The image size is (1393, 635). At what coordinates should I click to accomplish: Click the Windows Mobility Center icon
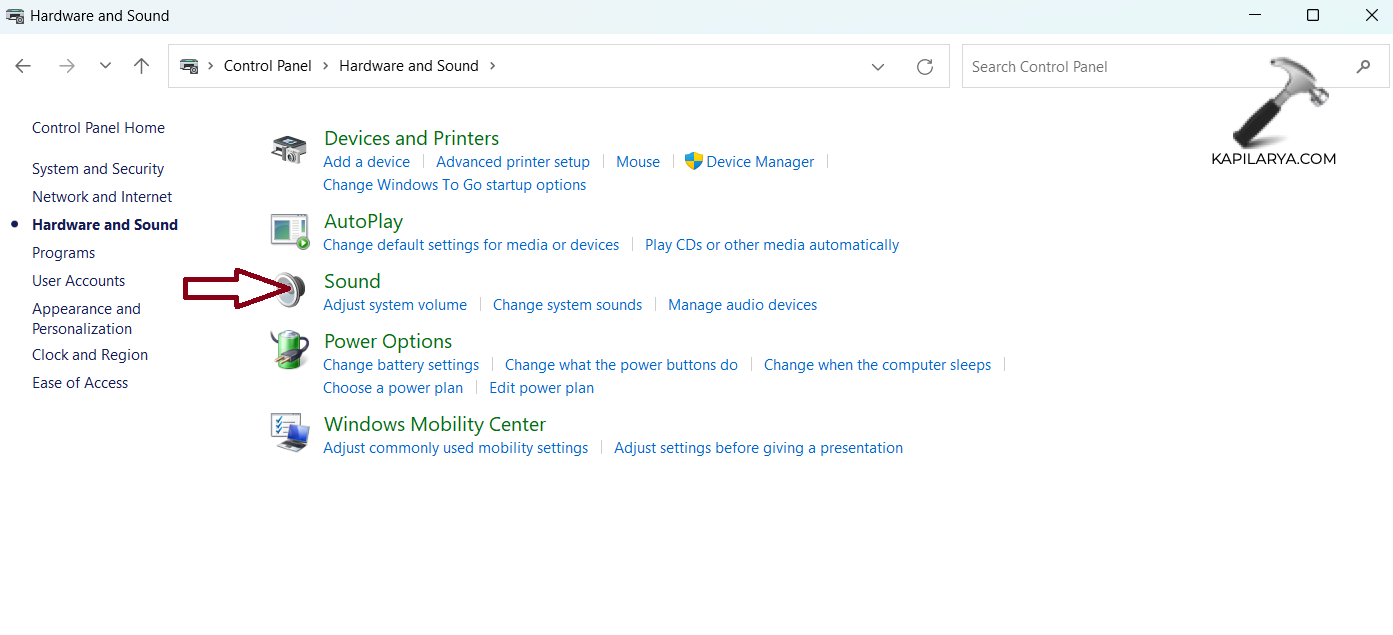tap(290, 433)
